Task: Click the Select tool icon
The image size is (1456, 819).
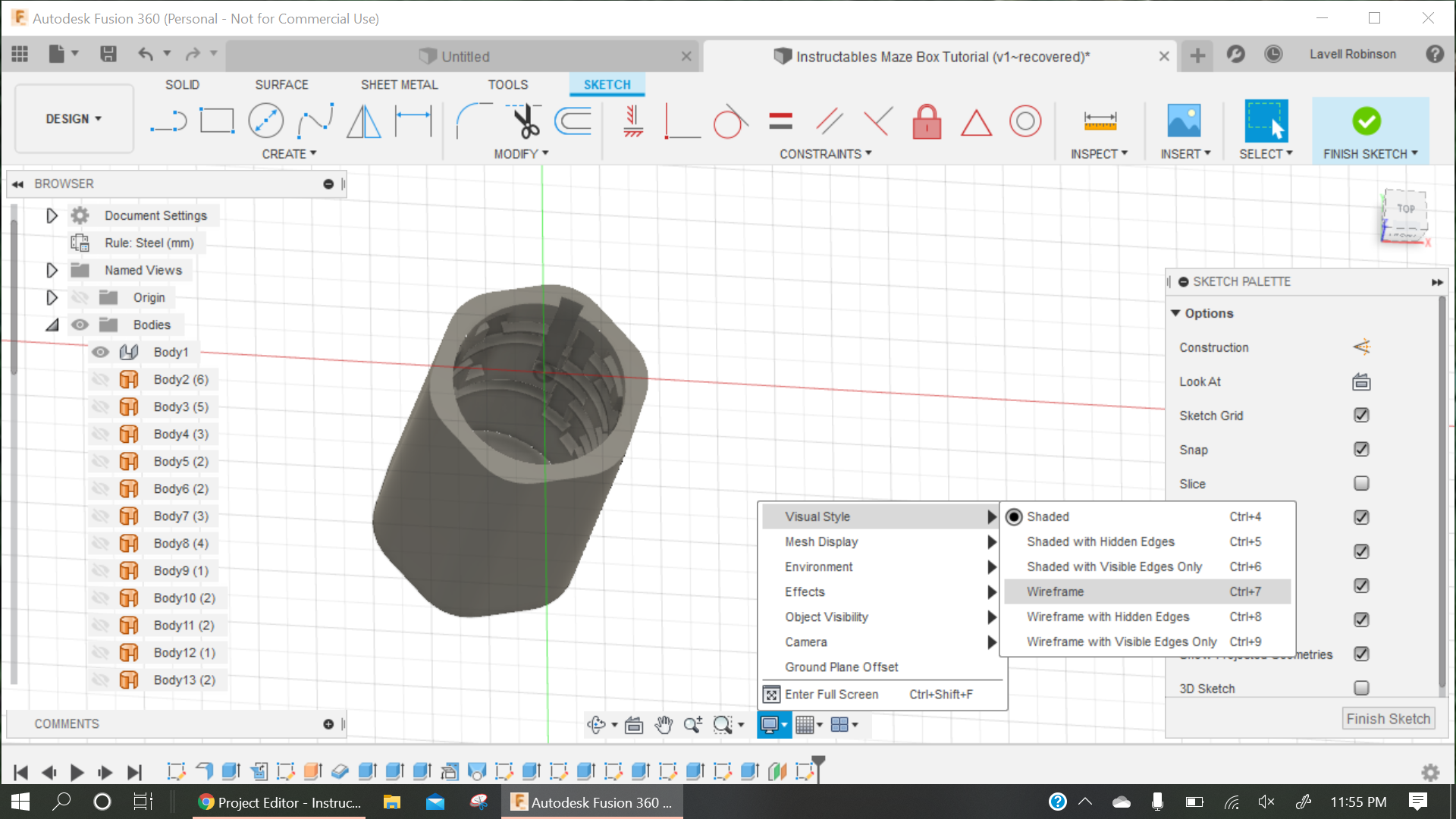Action: tap(1266, 121)
